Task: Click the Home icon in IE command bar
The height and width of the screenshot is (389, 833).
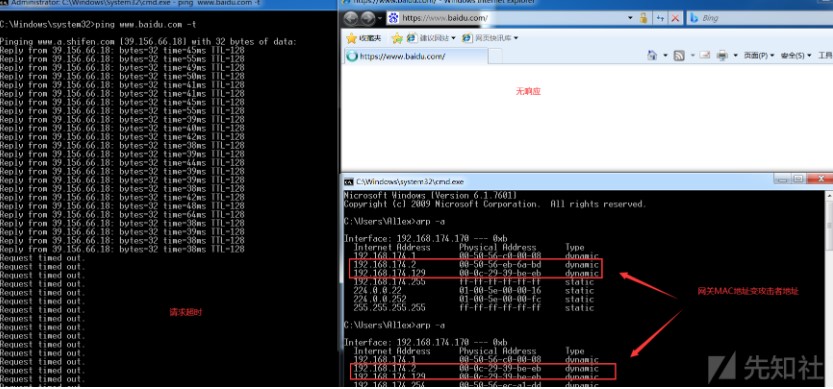Action: tap(652, 55)
